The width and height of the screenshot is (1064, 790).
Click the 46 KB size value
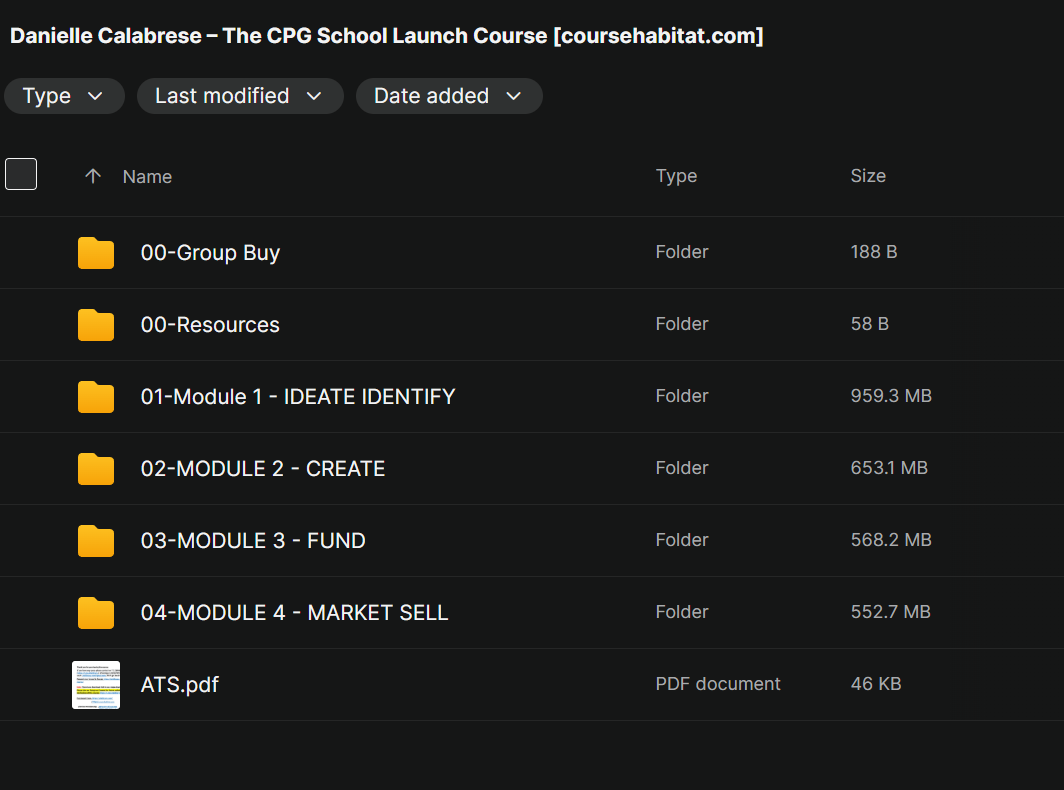(x=875, y=683)
